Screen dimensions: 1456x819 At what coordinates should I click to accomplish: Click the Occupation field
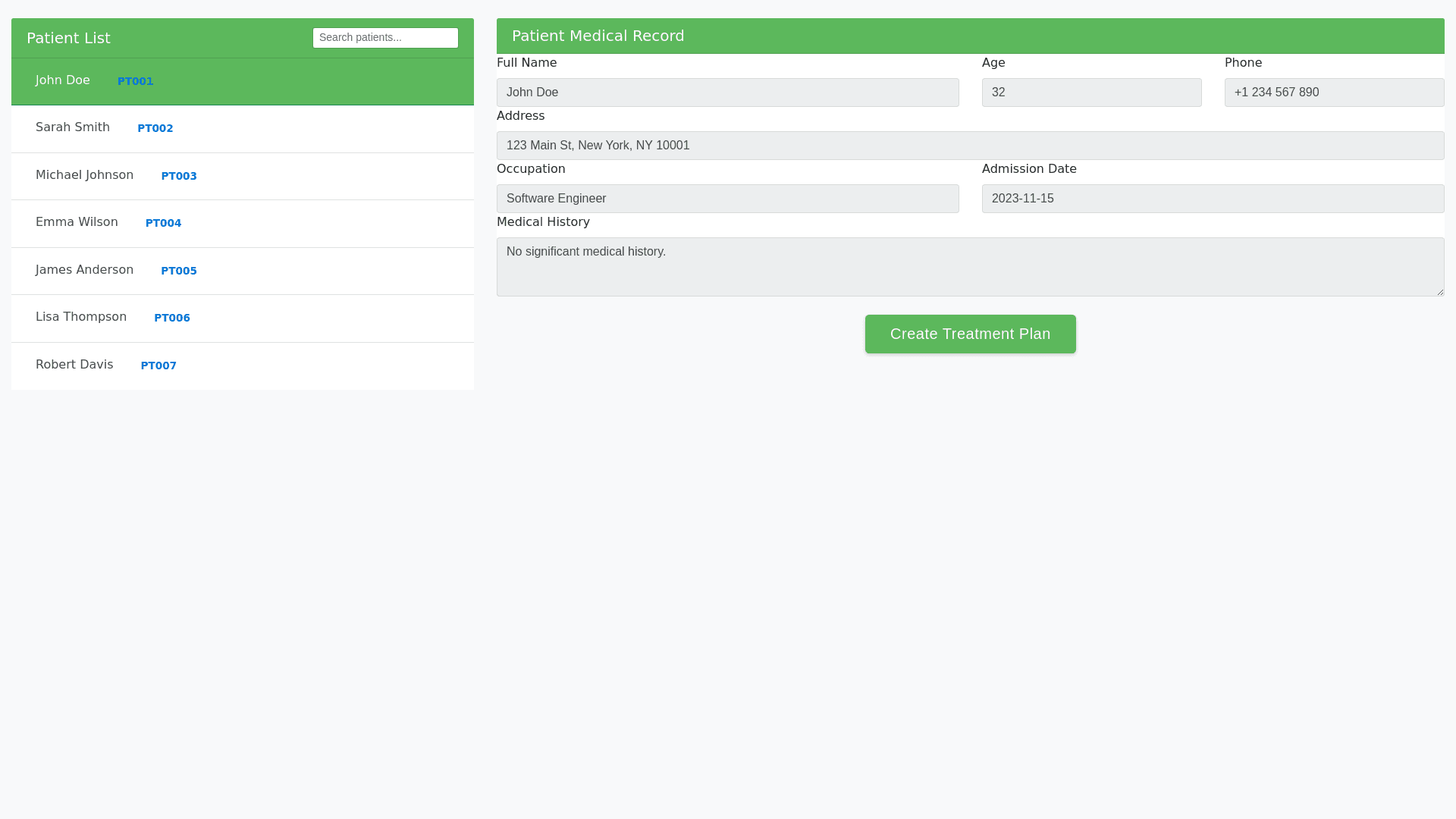(x=727, y=199)
